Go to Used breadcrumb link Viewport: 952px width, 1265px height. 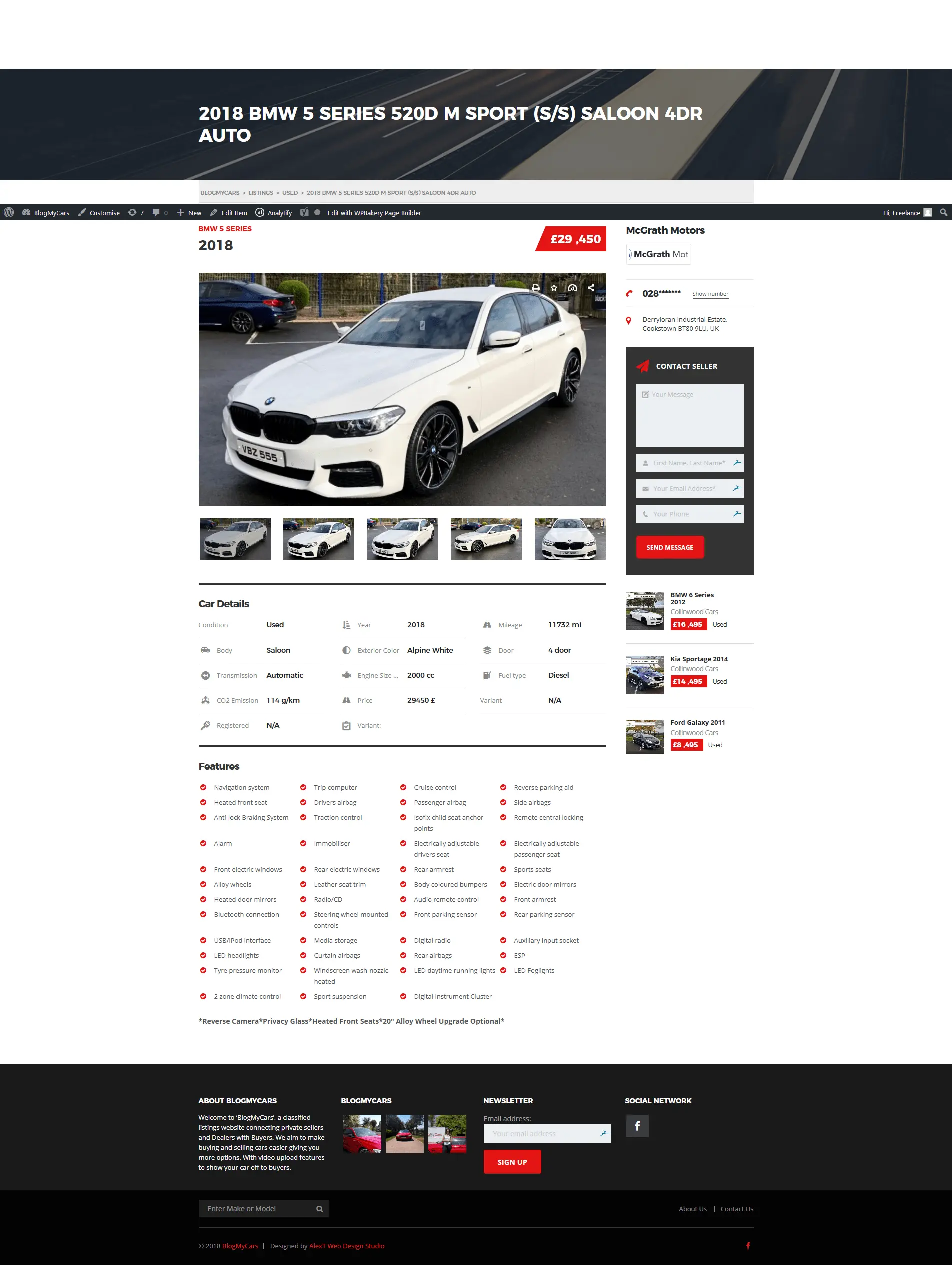point(289,193)
